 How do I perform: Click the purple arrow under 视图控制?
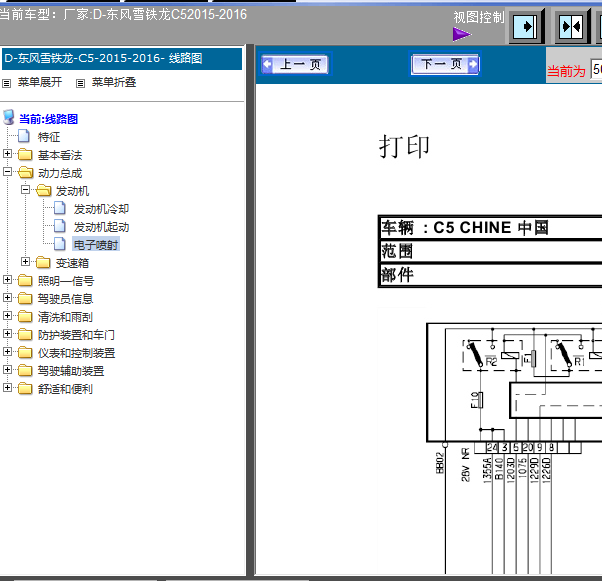tap(461, 34)
